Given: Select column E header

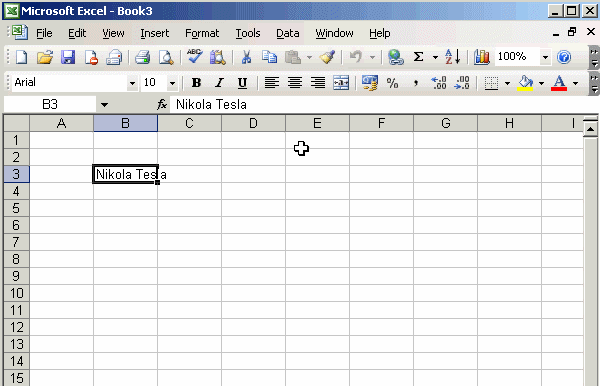Looking at the screenshot, I should point(317,123).
